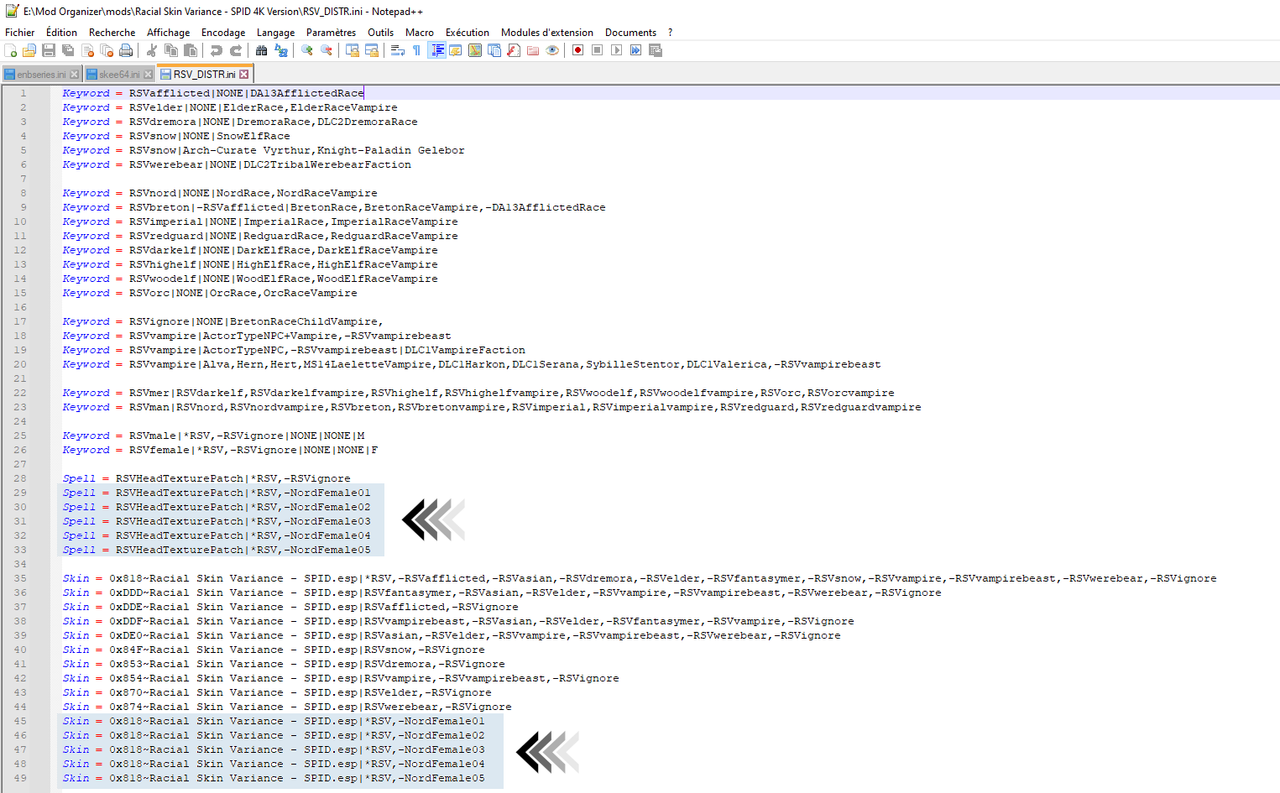1280x793 pixels.
Task: Click the RSVwerebear DLC2TribalWerebearFaction line
Action: point(236,164)
